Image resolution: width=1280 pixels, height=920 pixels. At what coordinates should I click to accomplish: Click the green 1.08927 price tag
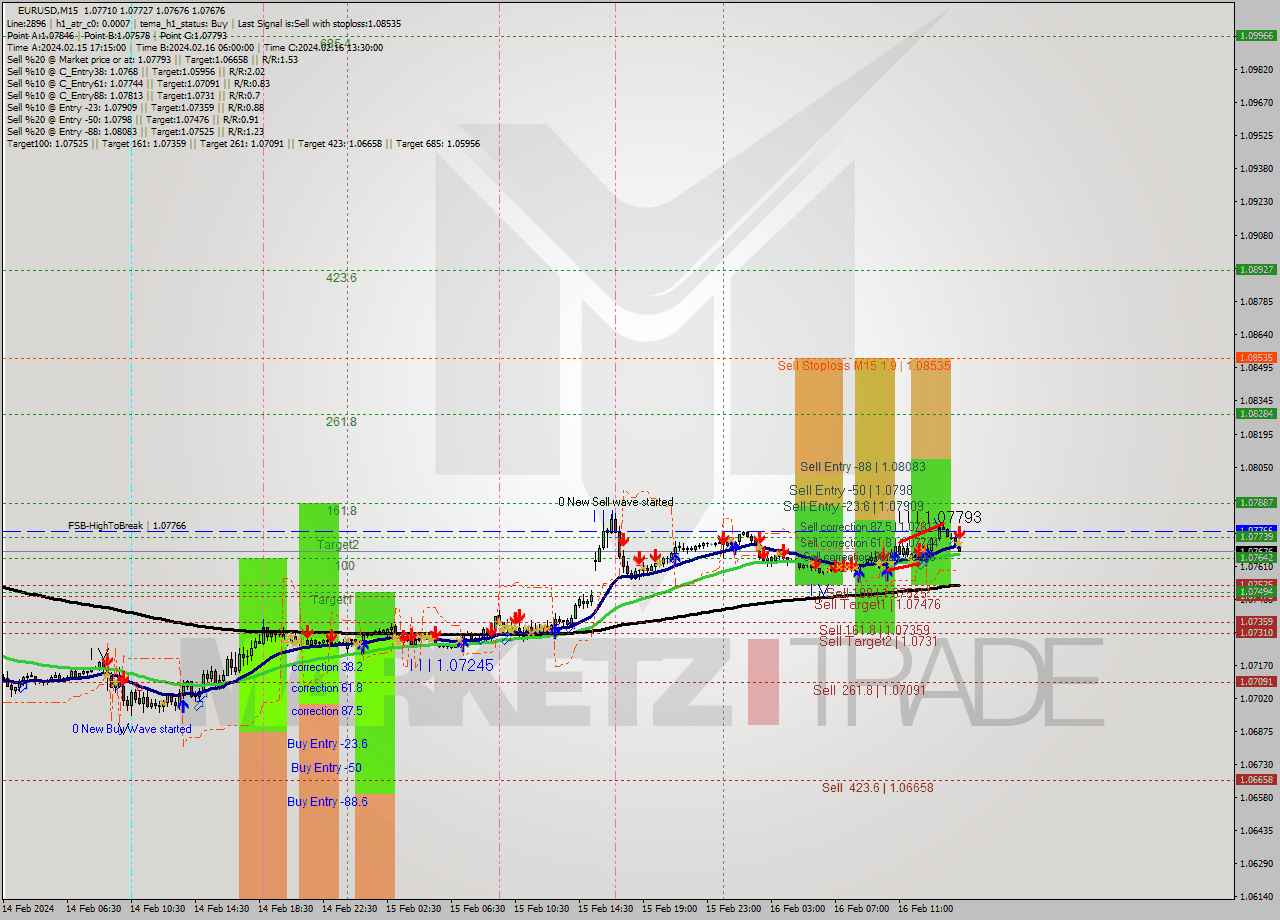pyautogui.click(x=1256, y=269)
